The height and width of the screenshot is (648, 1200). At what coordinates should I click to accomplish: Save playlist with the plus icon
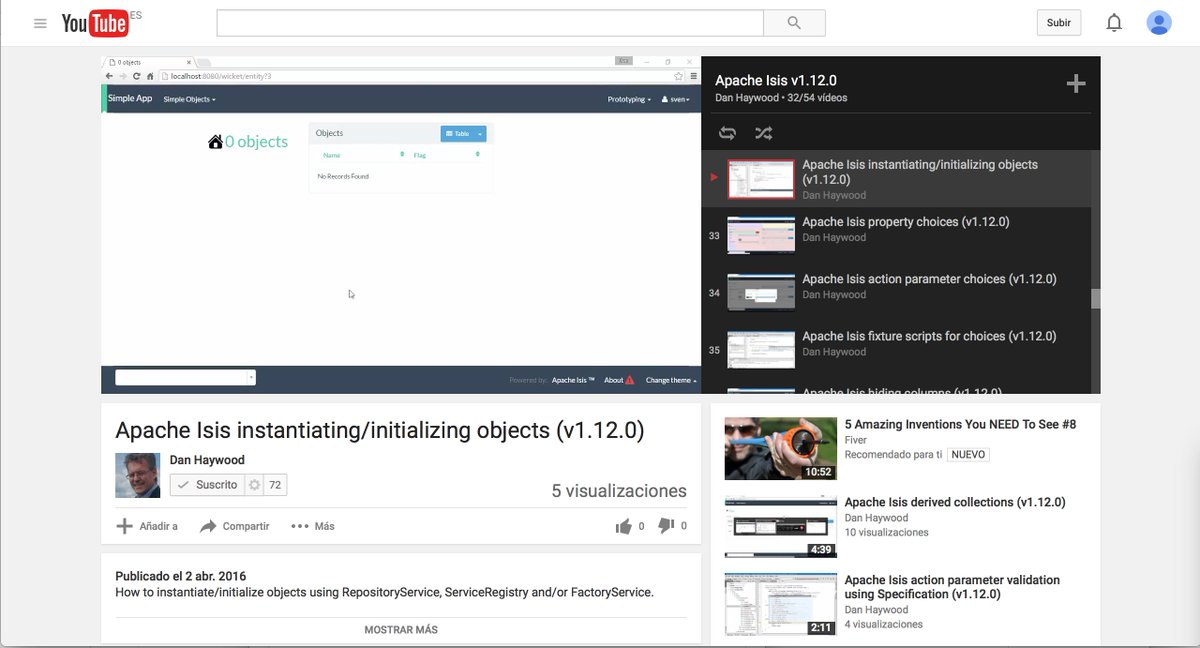click(x=1076, y=84)
